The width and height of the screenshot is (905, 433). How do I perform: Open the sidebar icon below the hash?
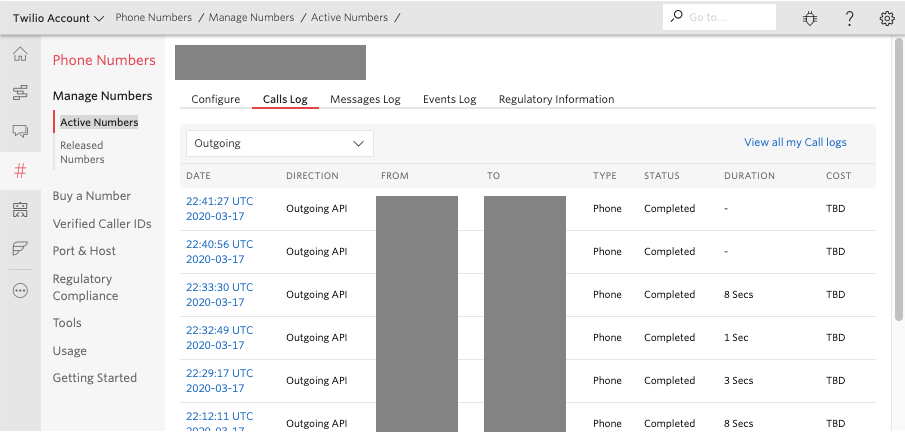coord(20,210)
